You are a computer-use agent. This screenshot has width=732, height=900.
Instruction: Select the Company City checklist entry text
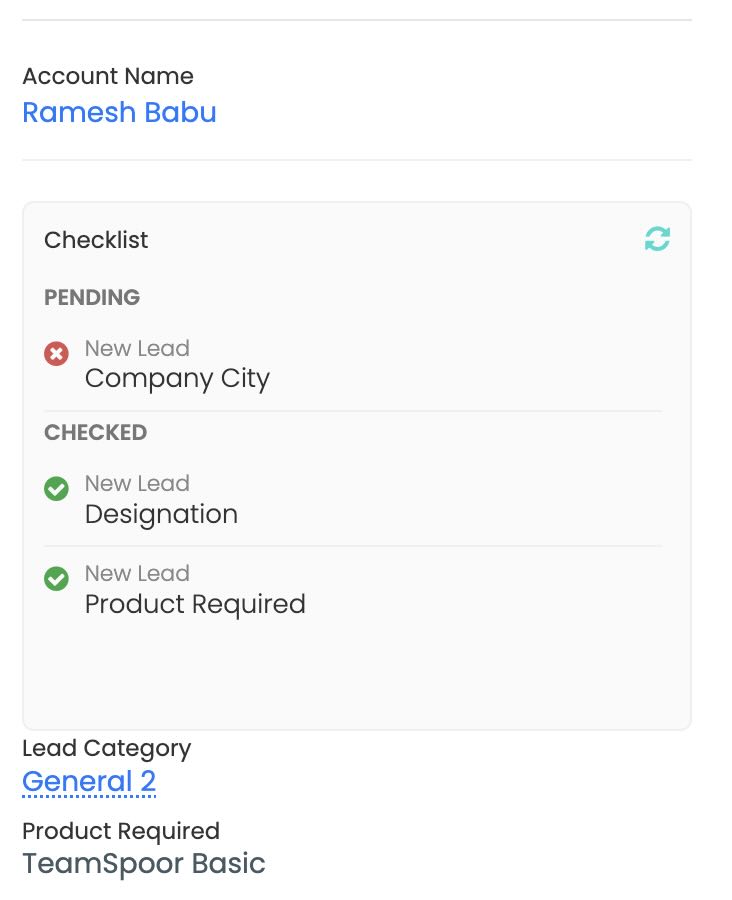(177, 378)
